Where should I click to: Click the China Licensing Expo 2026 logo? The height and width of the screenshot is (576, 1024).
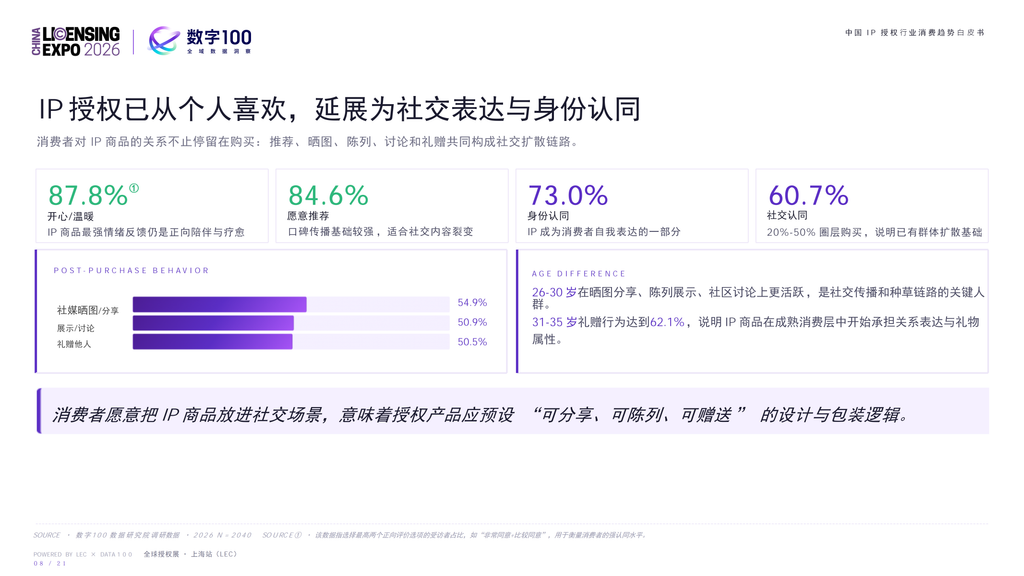(x=76, y=41)
